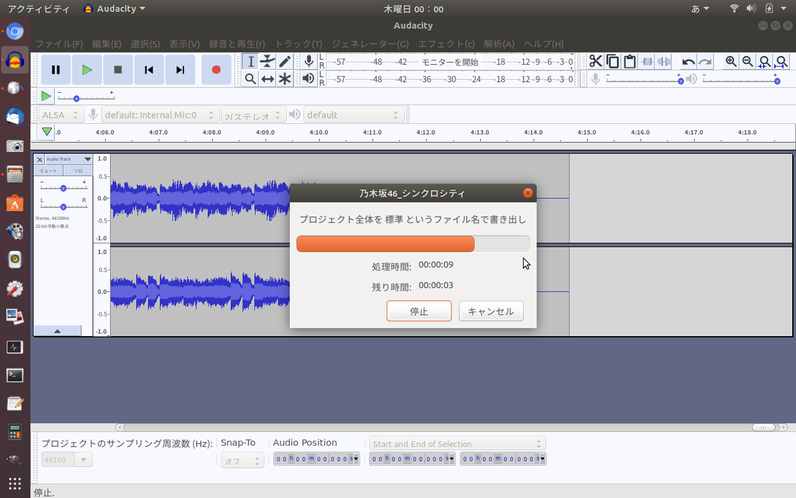Open the エフェクト(c) menu
Screen dimensions: 796x498
[446, 44]
